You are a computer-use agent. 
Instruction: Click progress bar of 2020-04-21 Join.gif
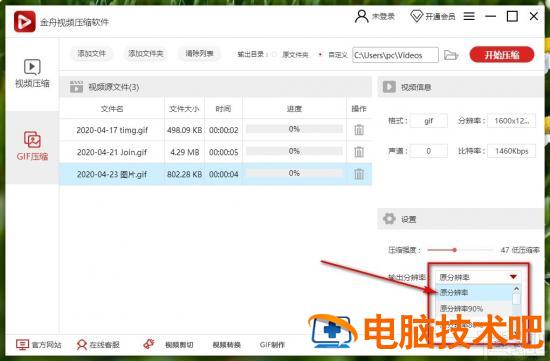click(x=294, y=151)
